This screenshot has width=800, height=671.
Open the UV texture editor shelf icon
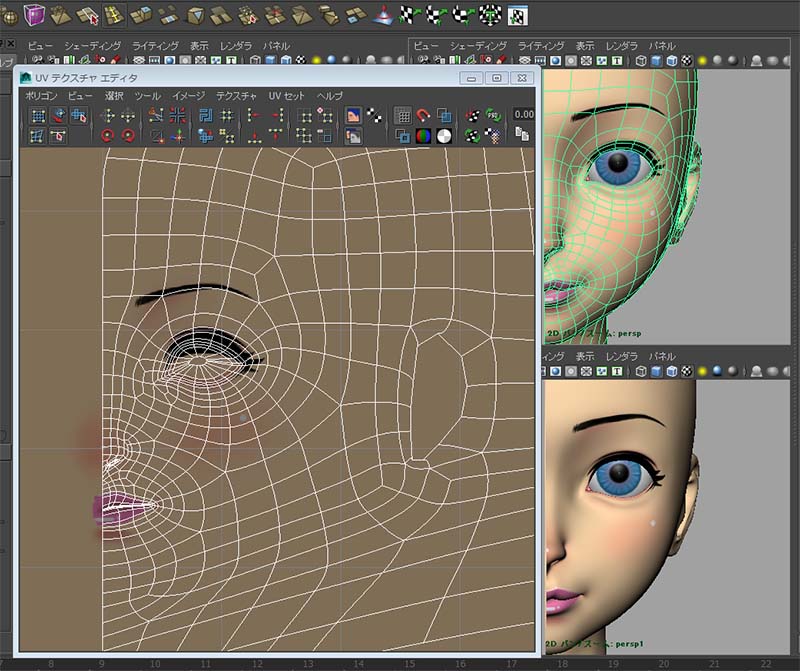tap(517, 16)
